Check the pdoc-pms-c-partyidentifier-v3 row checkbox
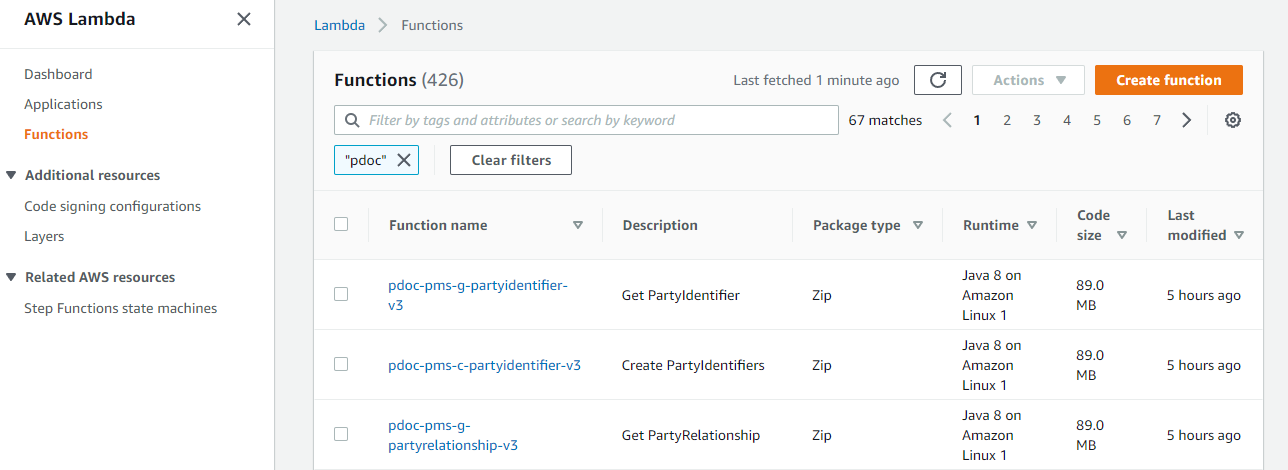Image resolution: width=1288 pixels, height=470 pixels. (341, 364)
